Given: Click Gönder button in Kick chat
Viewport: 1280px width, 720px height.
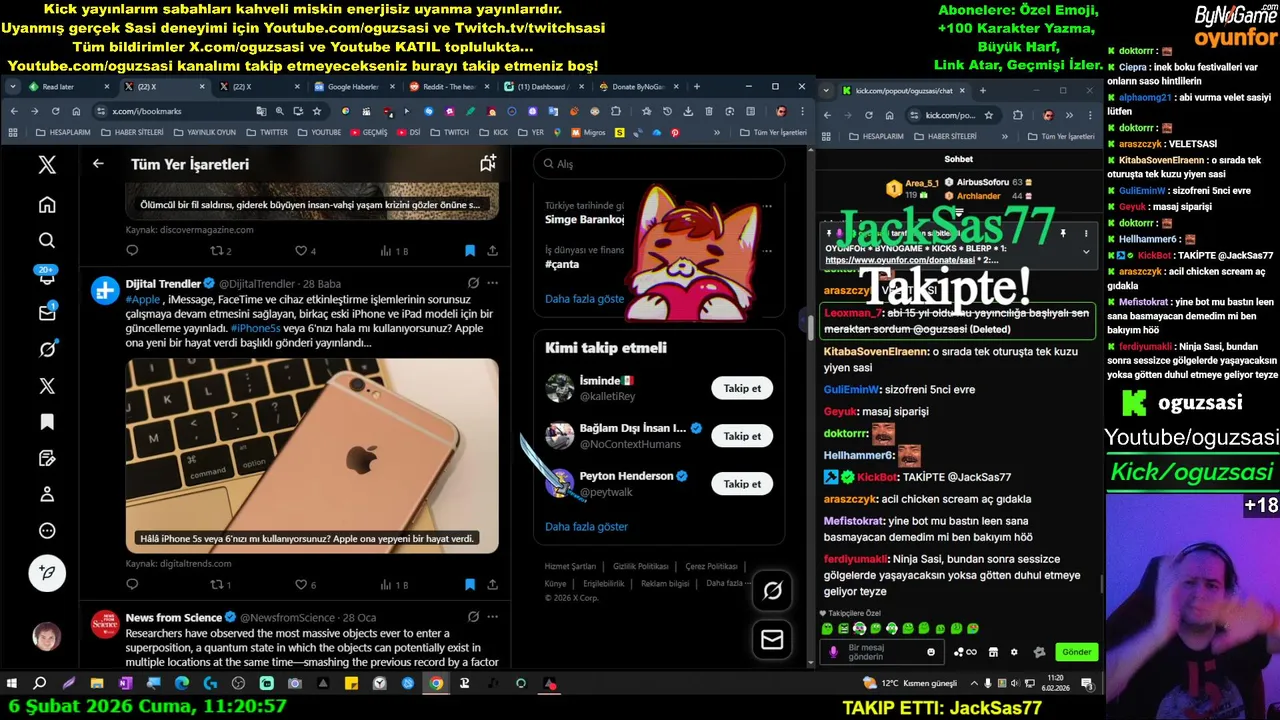Looking at the screenshot, I should (x=1076, y=652).
